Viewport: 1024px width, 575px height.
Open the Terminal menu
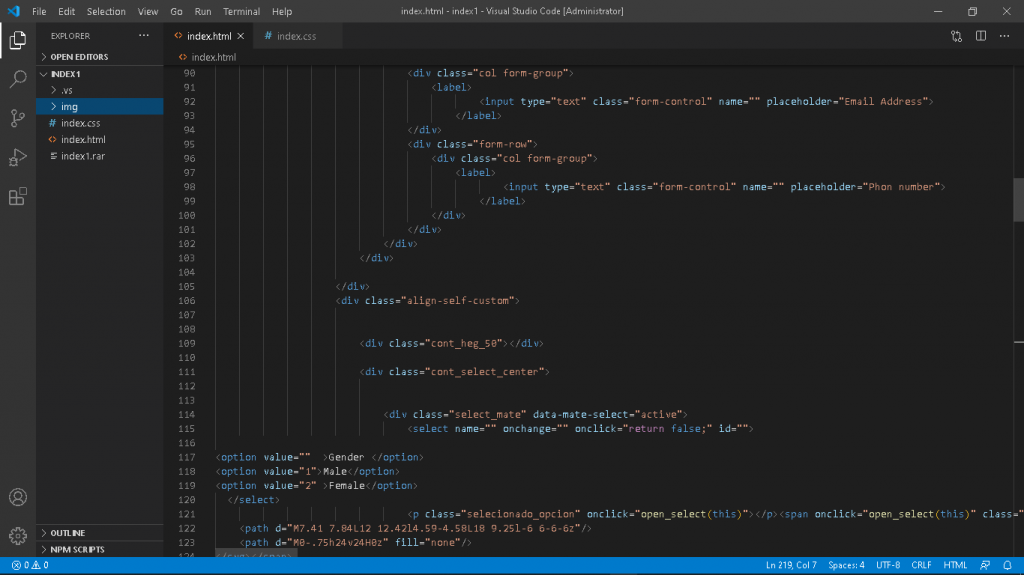click(x=241, y=12)
